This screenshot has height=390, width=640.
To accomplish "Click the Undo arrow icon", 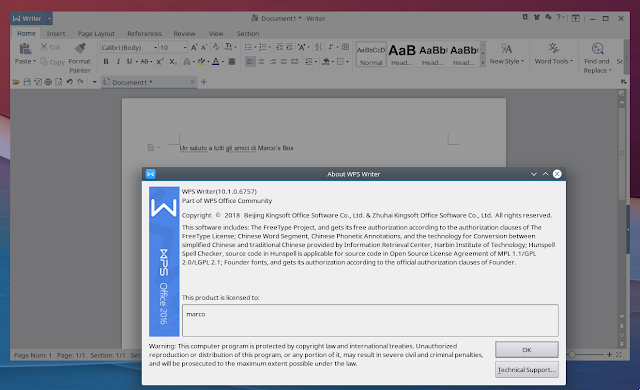I will coord(69,82).
